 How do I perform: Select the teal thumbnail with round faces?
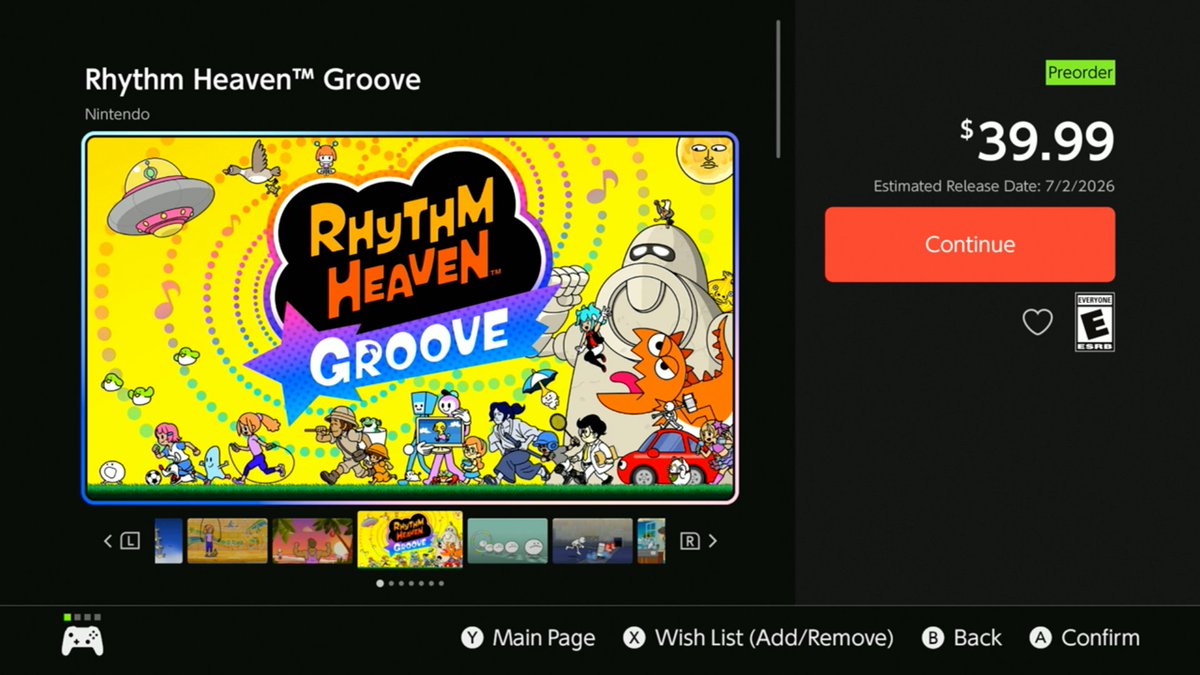click(x=508, y=541)
